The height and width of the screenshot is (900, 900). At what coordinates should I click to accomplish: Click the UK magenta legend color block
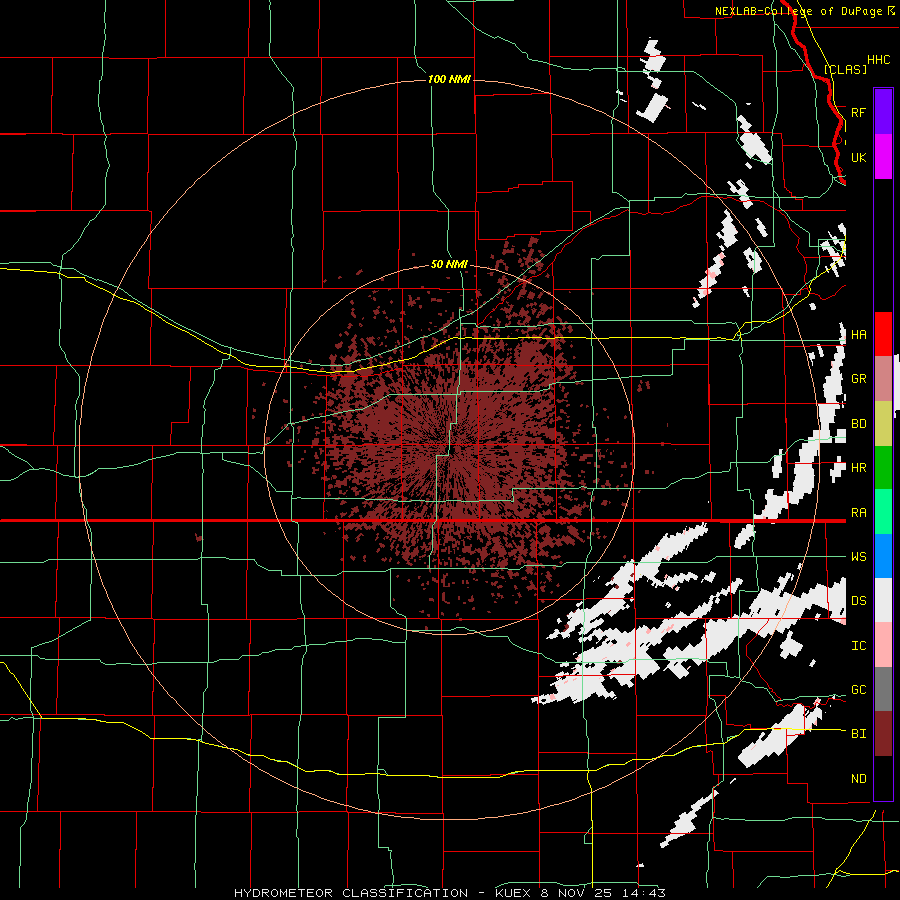tap(883, 157)
